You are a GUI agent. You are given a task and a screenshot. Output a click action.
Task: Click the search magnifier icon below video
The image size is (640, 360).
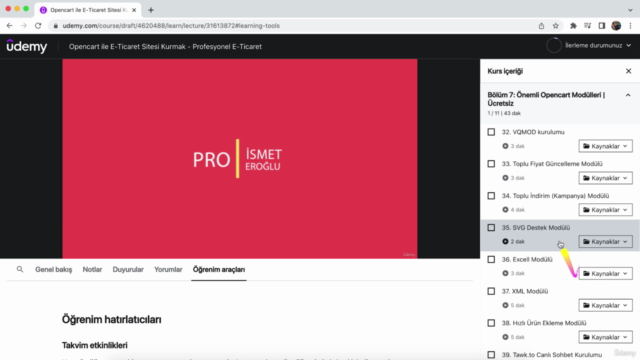coord(20,269)
